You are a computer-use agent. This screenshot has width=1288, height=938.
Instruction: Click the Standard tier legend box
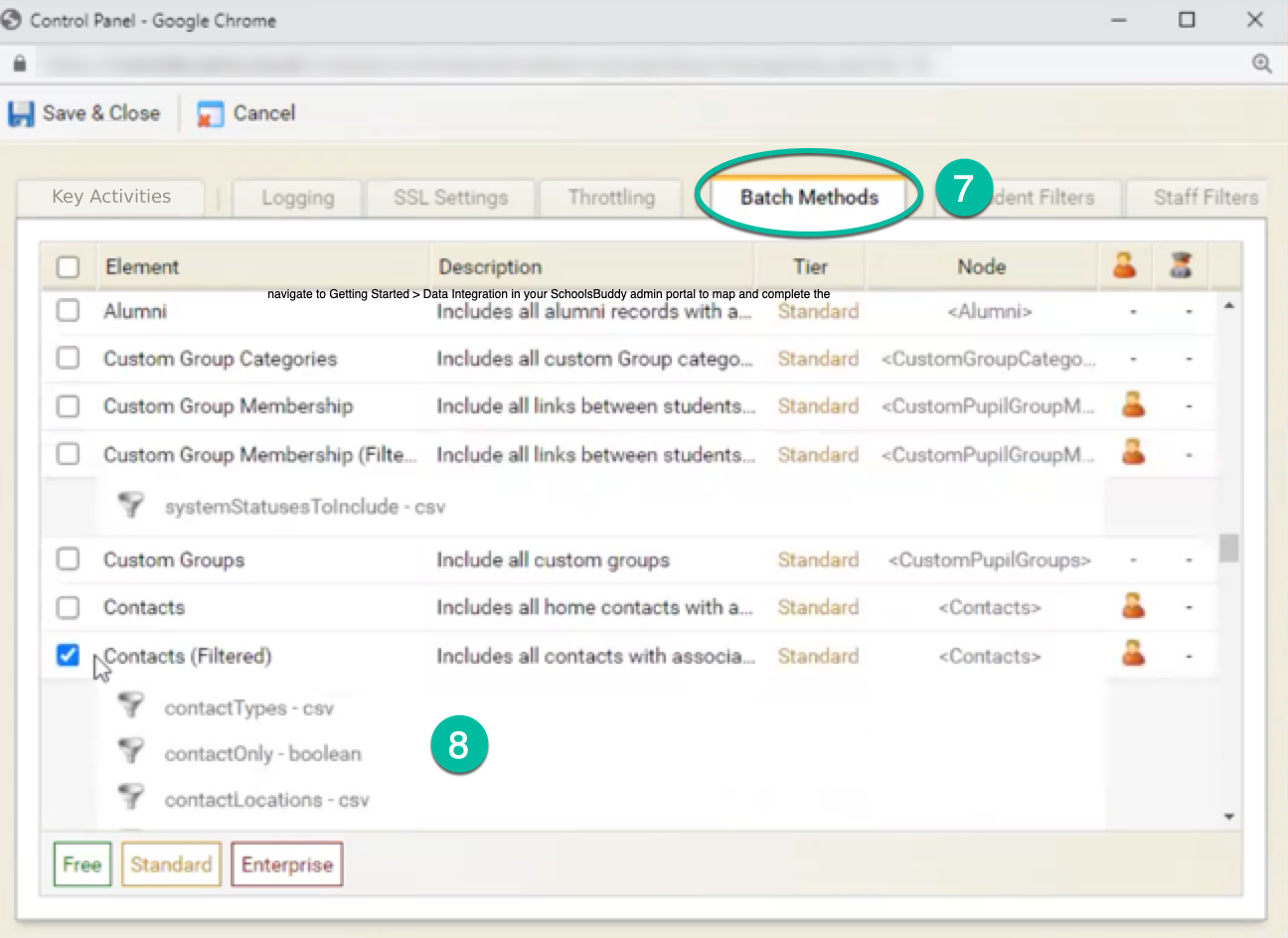tap(171, 863)
